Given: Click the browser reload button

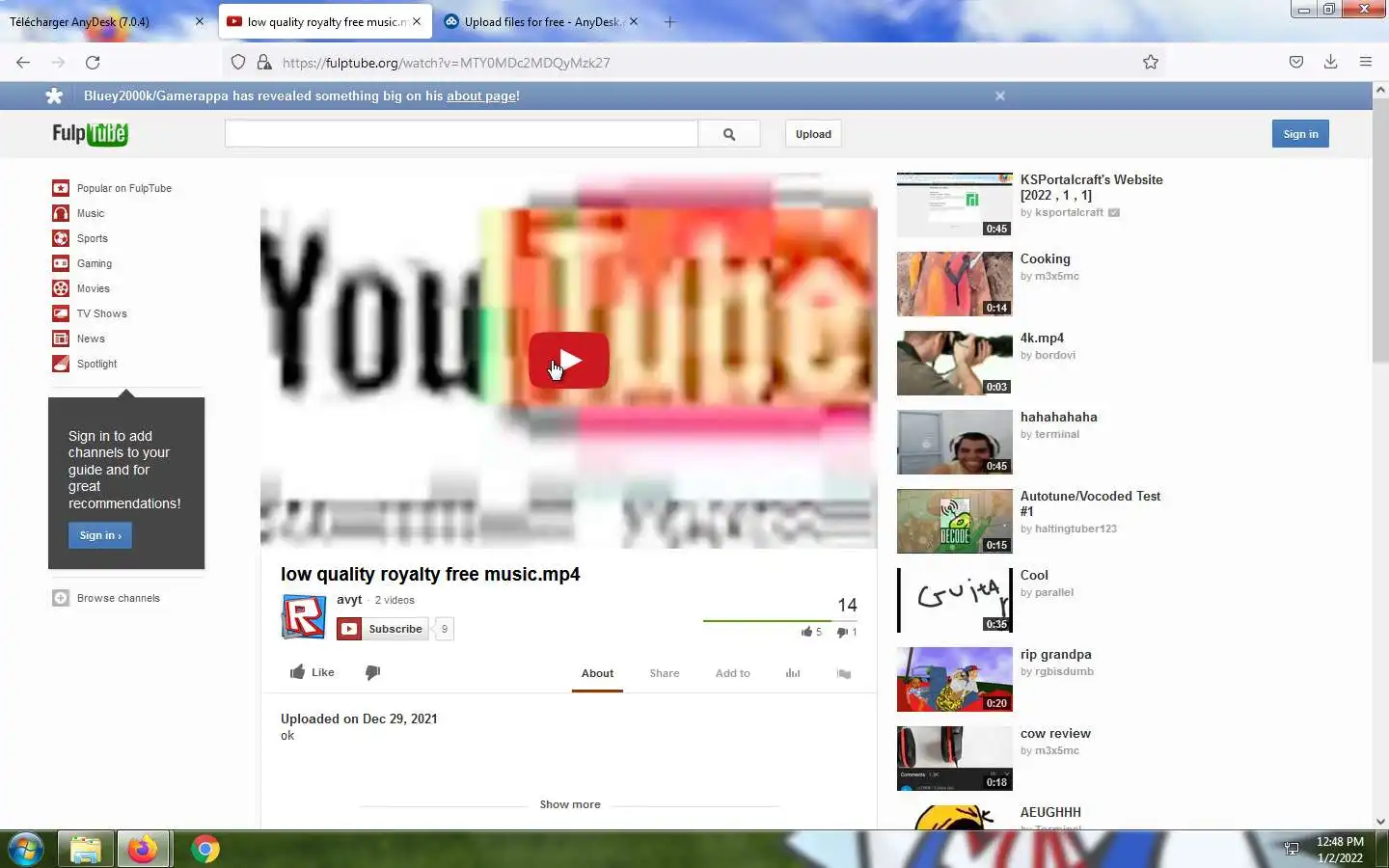Looking at the screenshot, I should pos(93,62).
